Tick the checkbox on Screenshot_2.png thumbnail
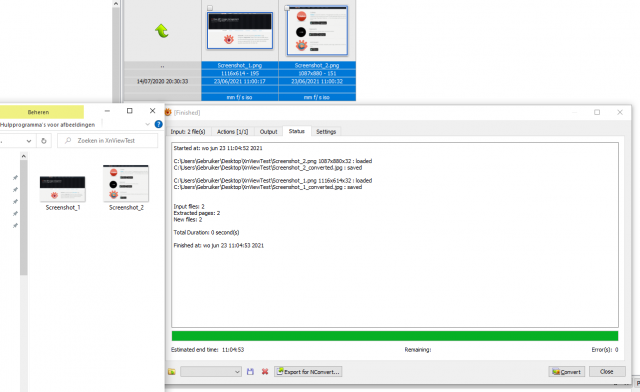Screen dimensions: 640x392 pos(287,7)
